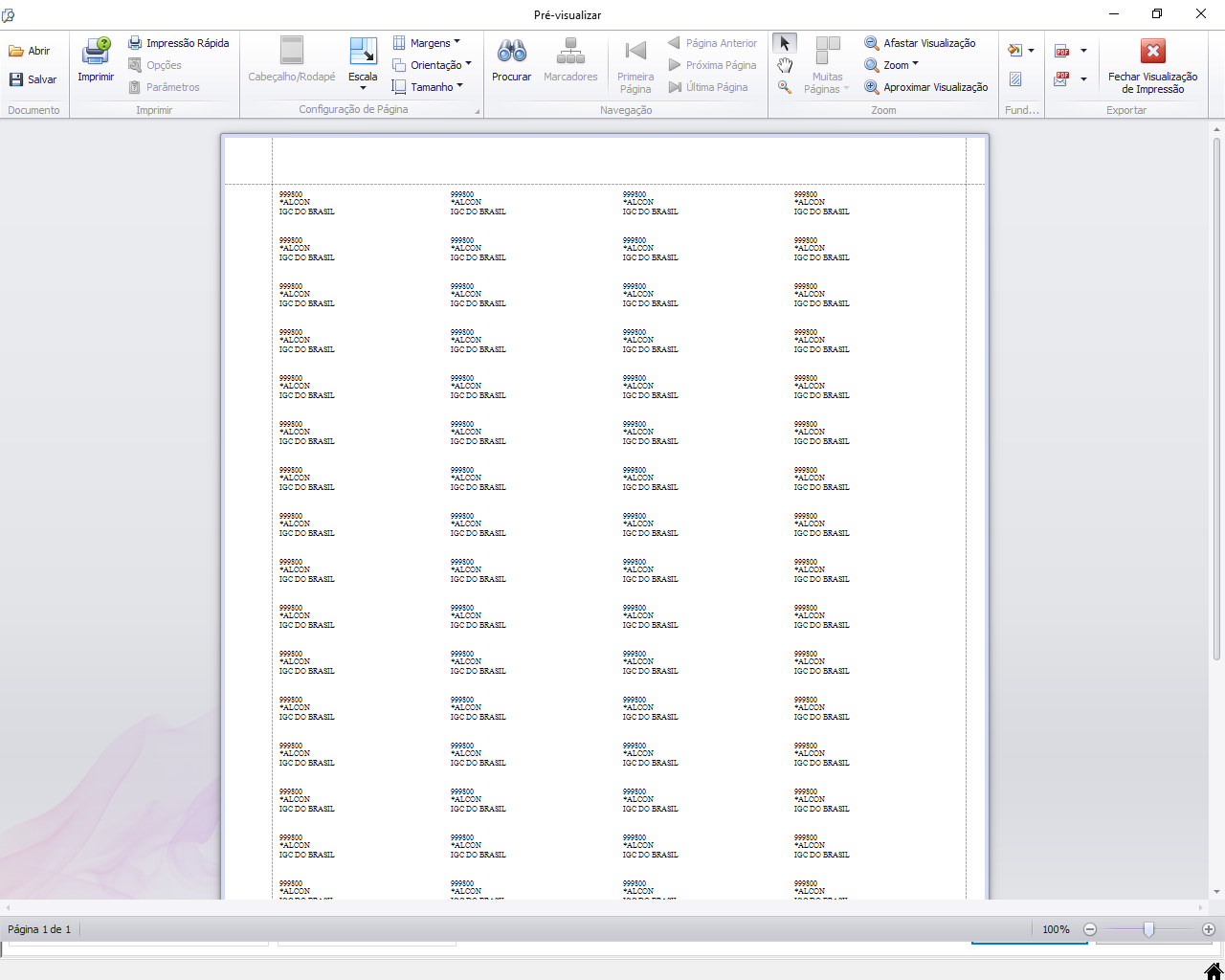This screenshot has width=1225, height=980.
Task: Open the Tamanho dropdown
Action: [x=428, y=87]
